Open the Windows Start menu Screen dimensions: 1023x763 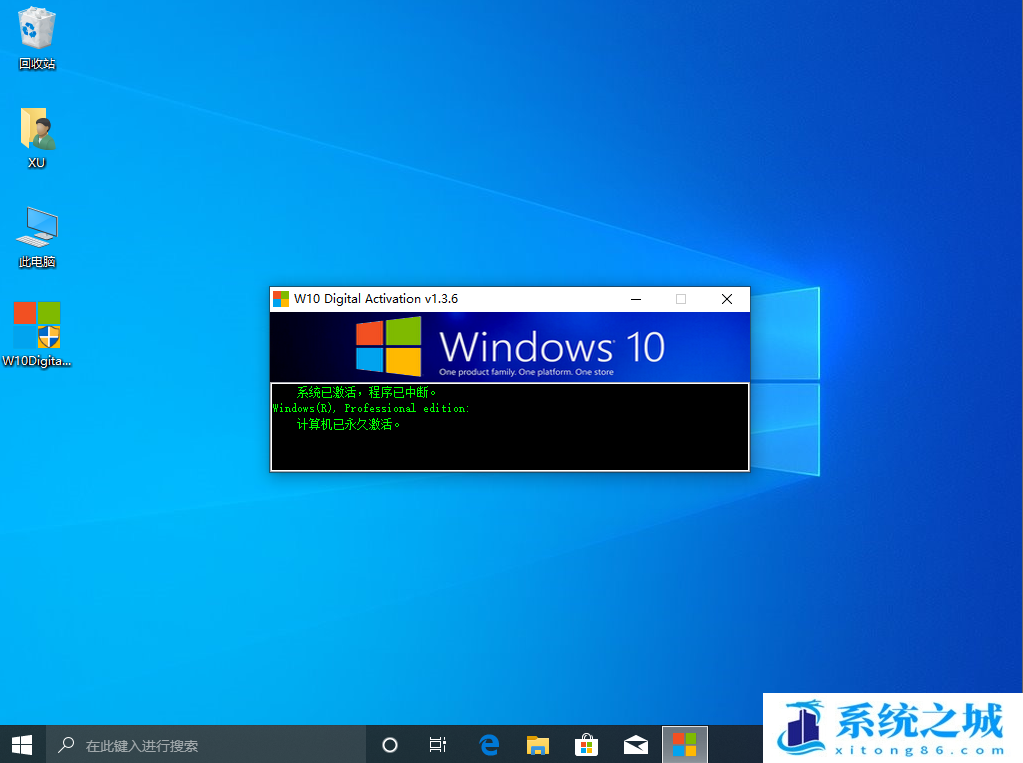[x=22, y=745]
